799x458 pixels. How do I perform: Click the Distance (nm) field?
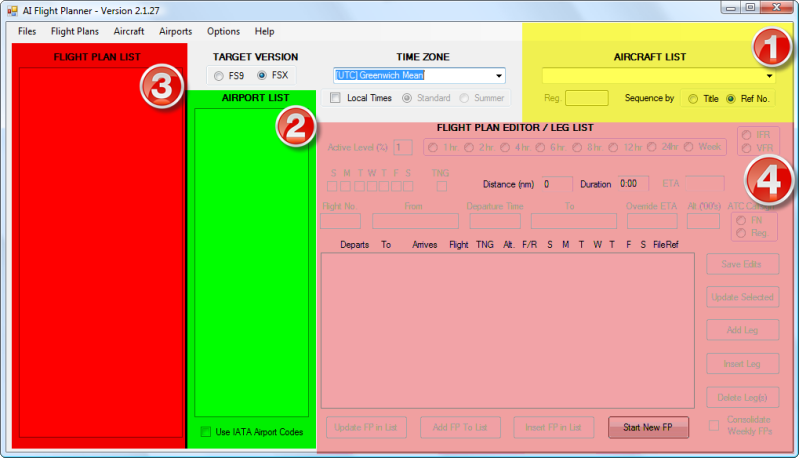(557, 184)
